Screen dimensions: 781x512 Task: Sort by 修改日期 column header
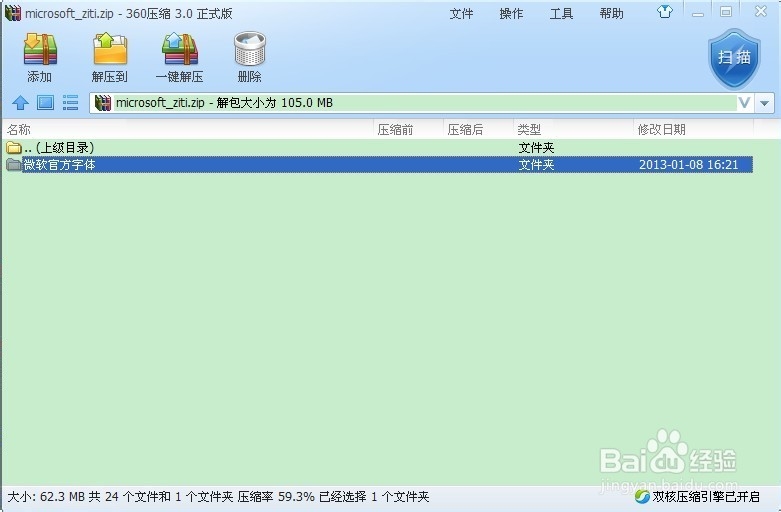click(693, 129)
